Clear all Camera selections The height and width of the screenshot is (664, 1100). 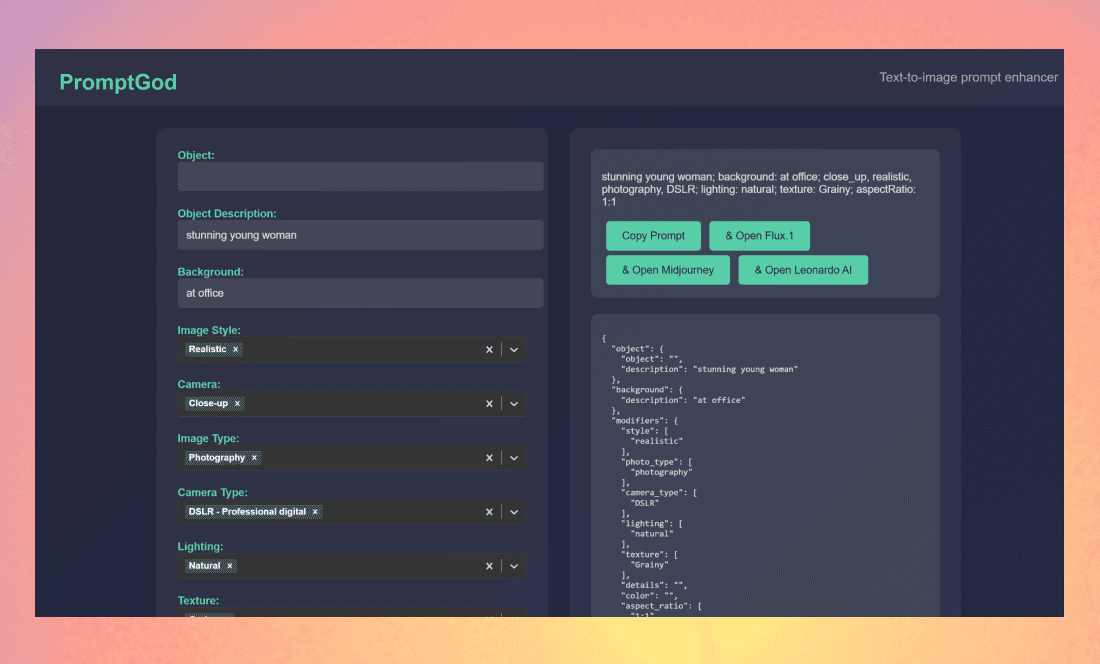(x=489, y=404)
